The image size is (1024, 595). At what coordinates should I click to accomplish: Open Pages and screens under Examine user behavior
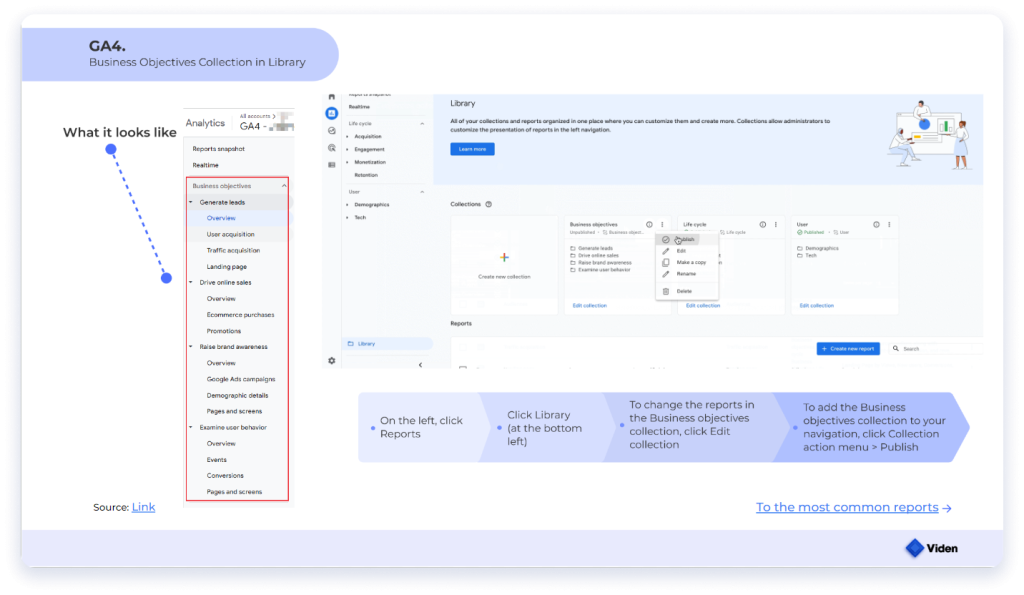pos(234,492)
